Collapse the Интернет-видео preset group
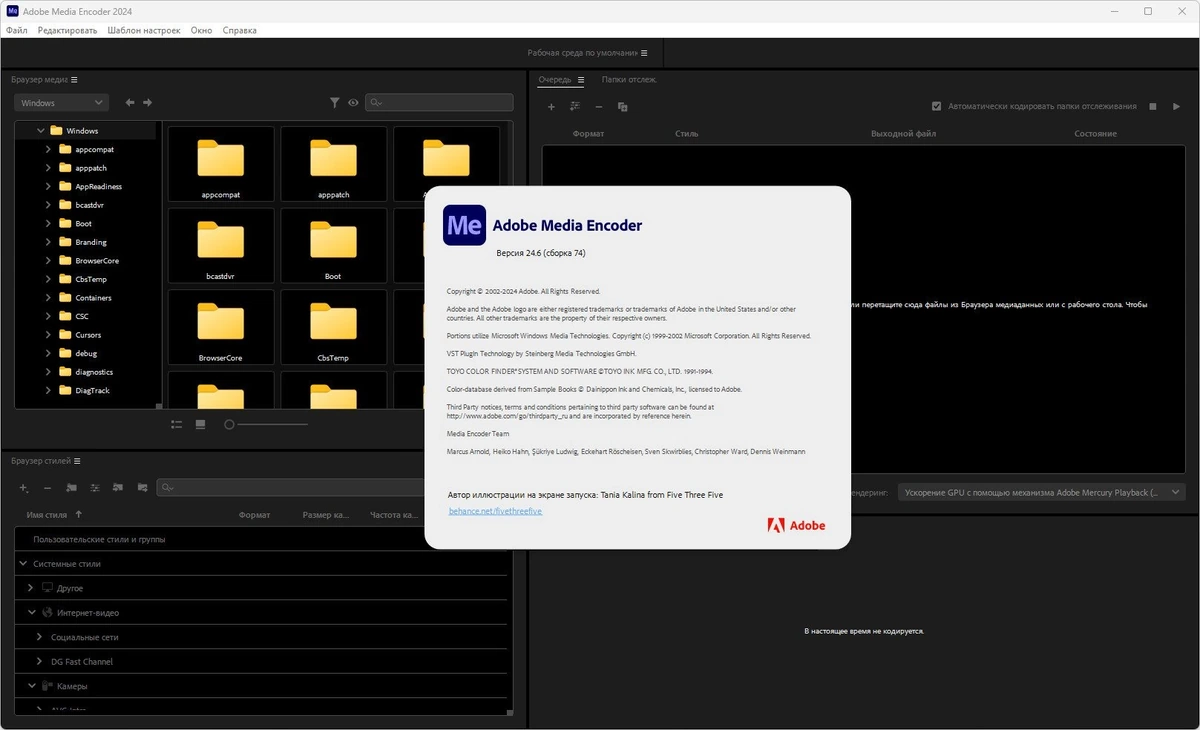 point(31,612)
